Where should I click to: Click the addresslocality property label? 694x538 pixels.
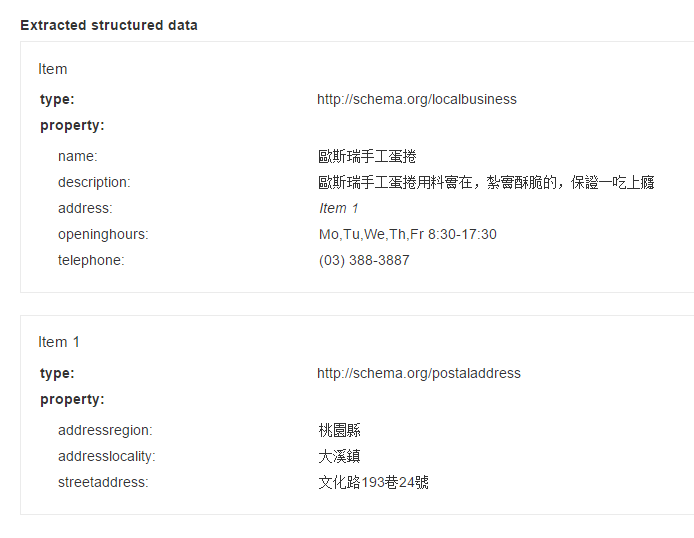(107, 456)
